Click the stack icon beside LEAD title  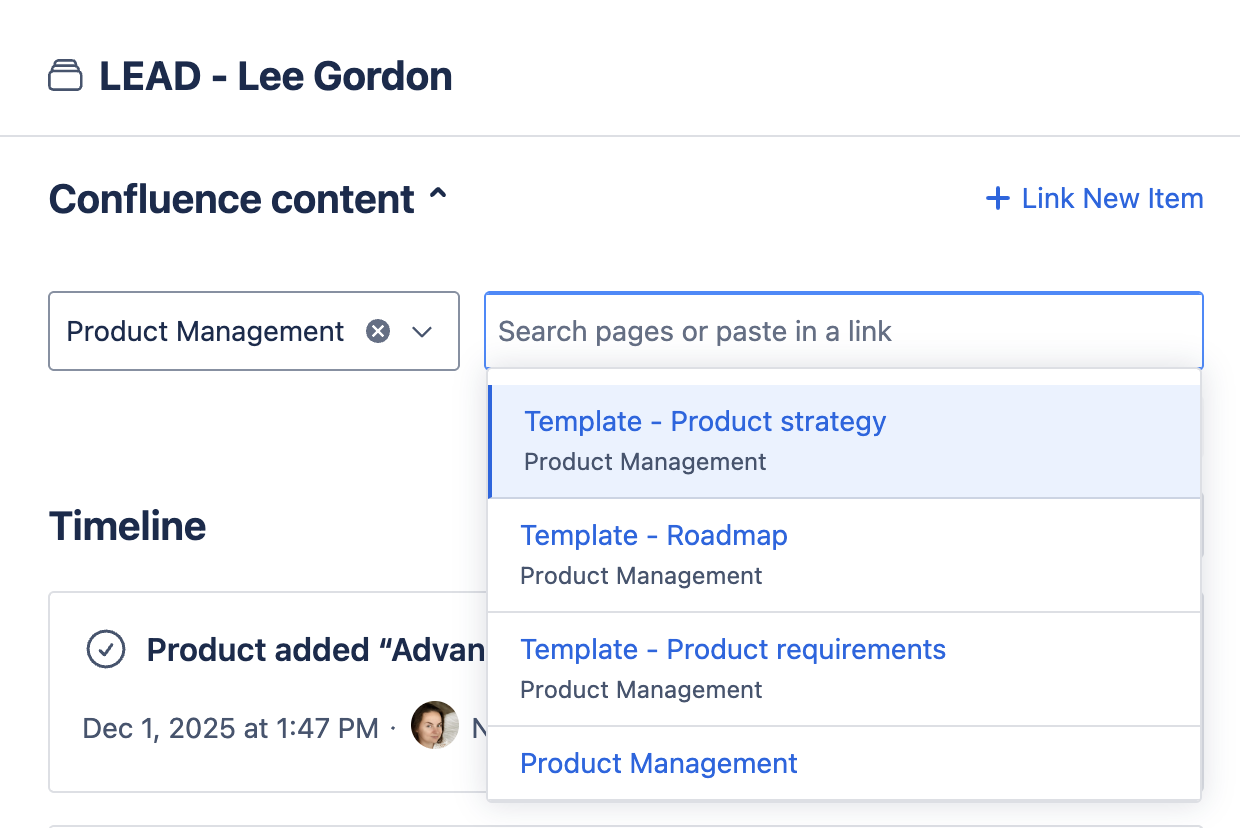(x=65, y=76)
